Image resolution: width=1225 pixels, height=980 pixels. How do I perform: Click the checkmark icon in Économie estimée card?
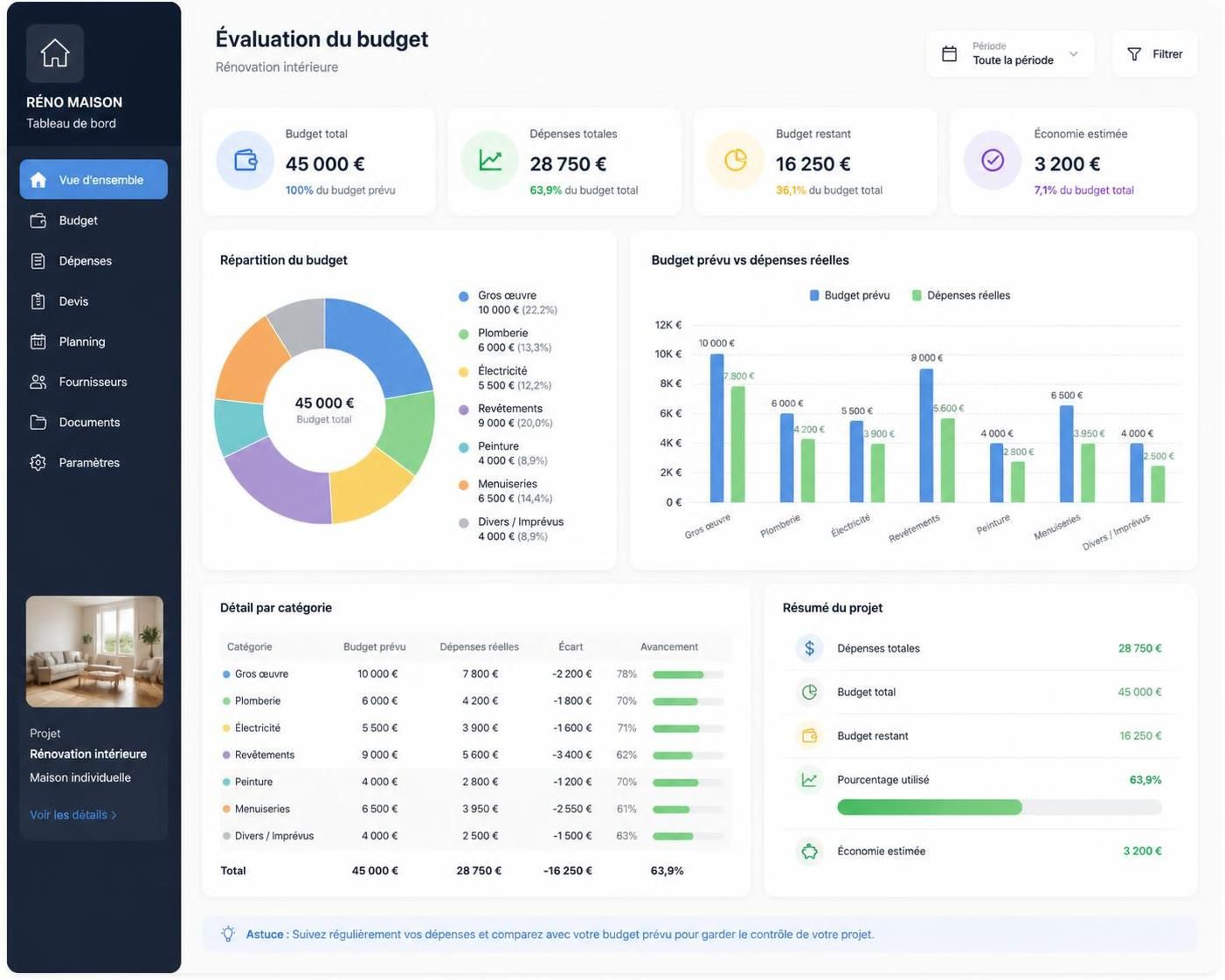point(993,160)
